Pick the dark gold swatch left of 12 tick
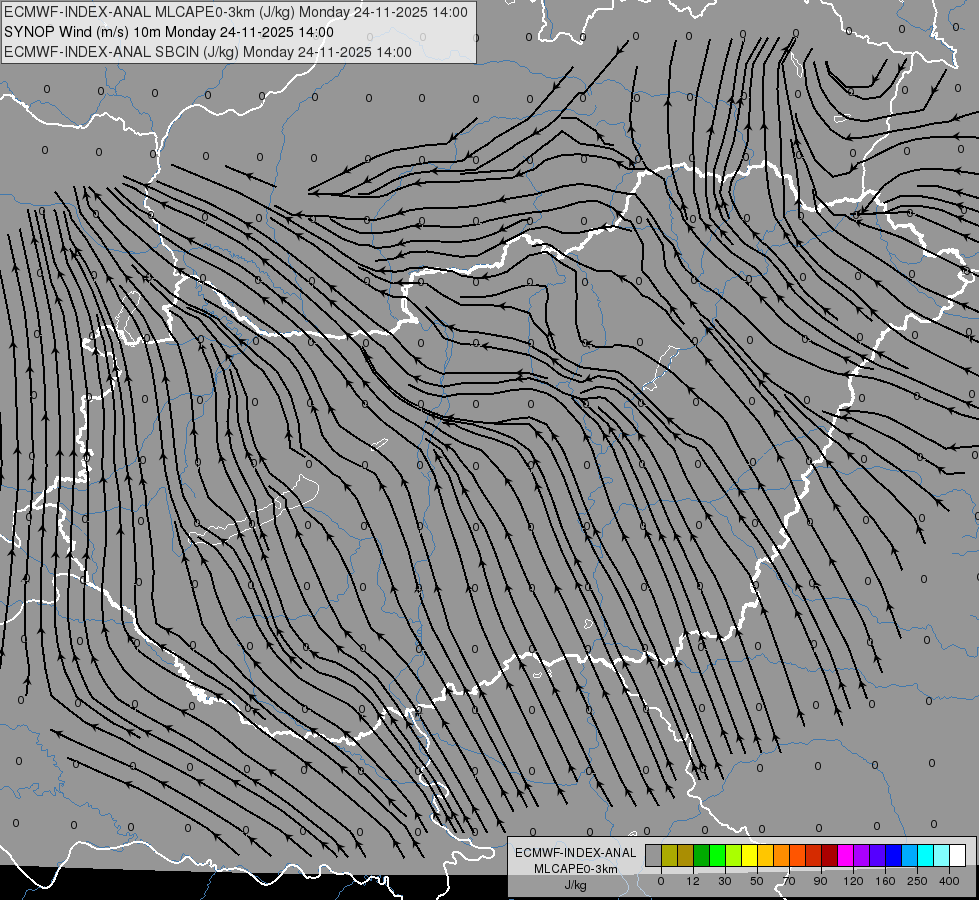 pyautogui.click(x=686, y=856)
